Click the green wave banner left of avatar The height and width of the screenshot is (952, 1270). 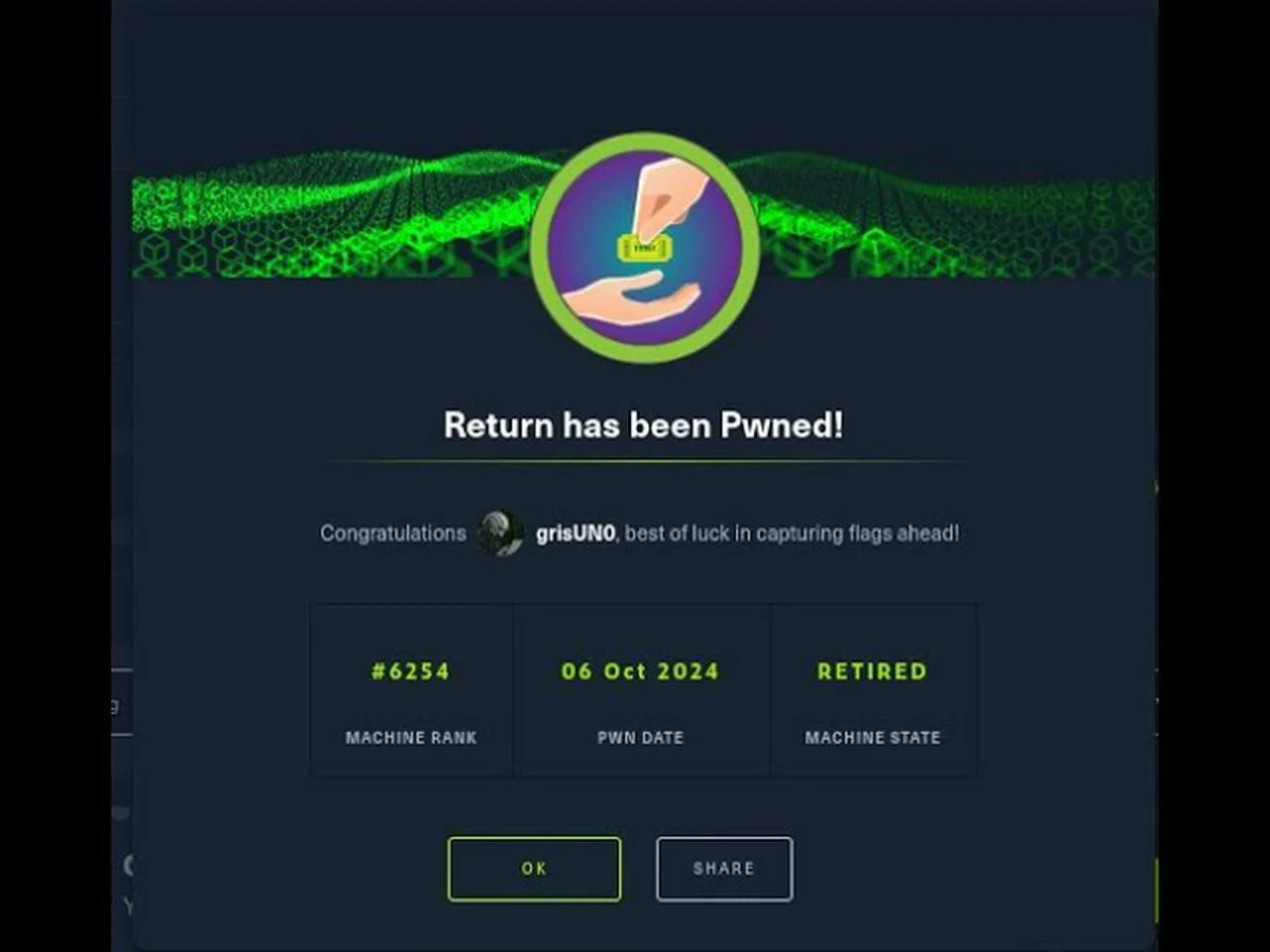(332, 213)
